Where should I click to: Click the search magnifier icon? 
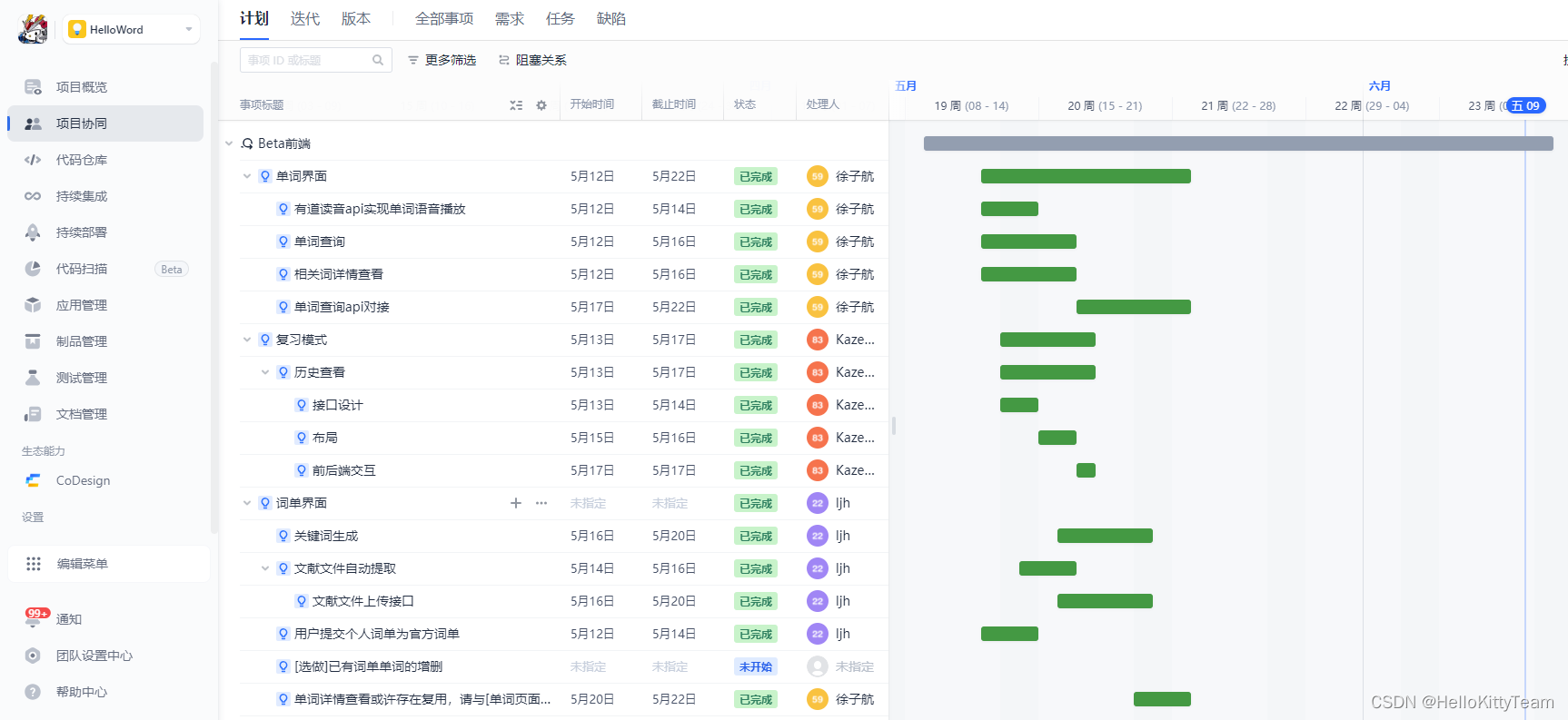(378, 60)
